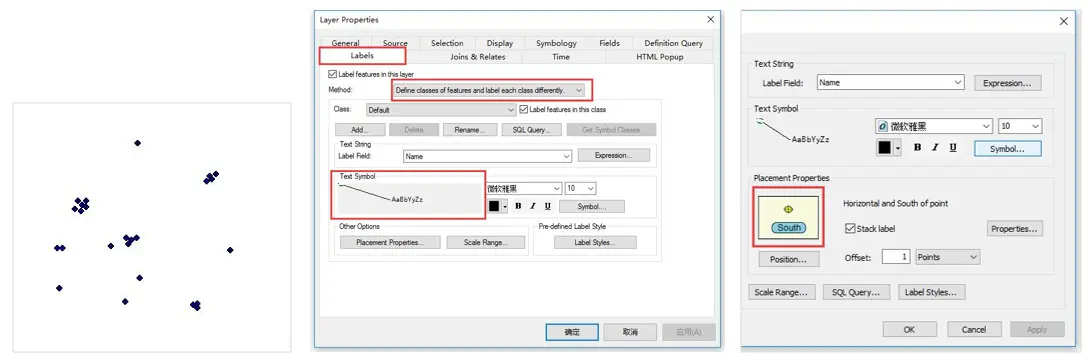Click the Properties... placement button
The height and width of the screenshot is (361, 1088).
point(1014,228)
